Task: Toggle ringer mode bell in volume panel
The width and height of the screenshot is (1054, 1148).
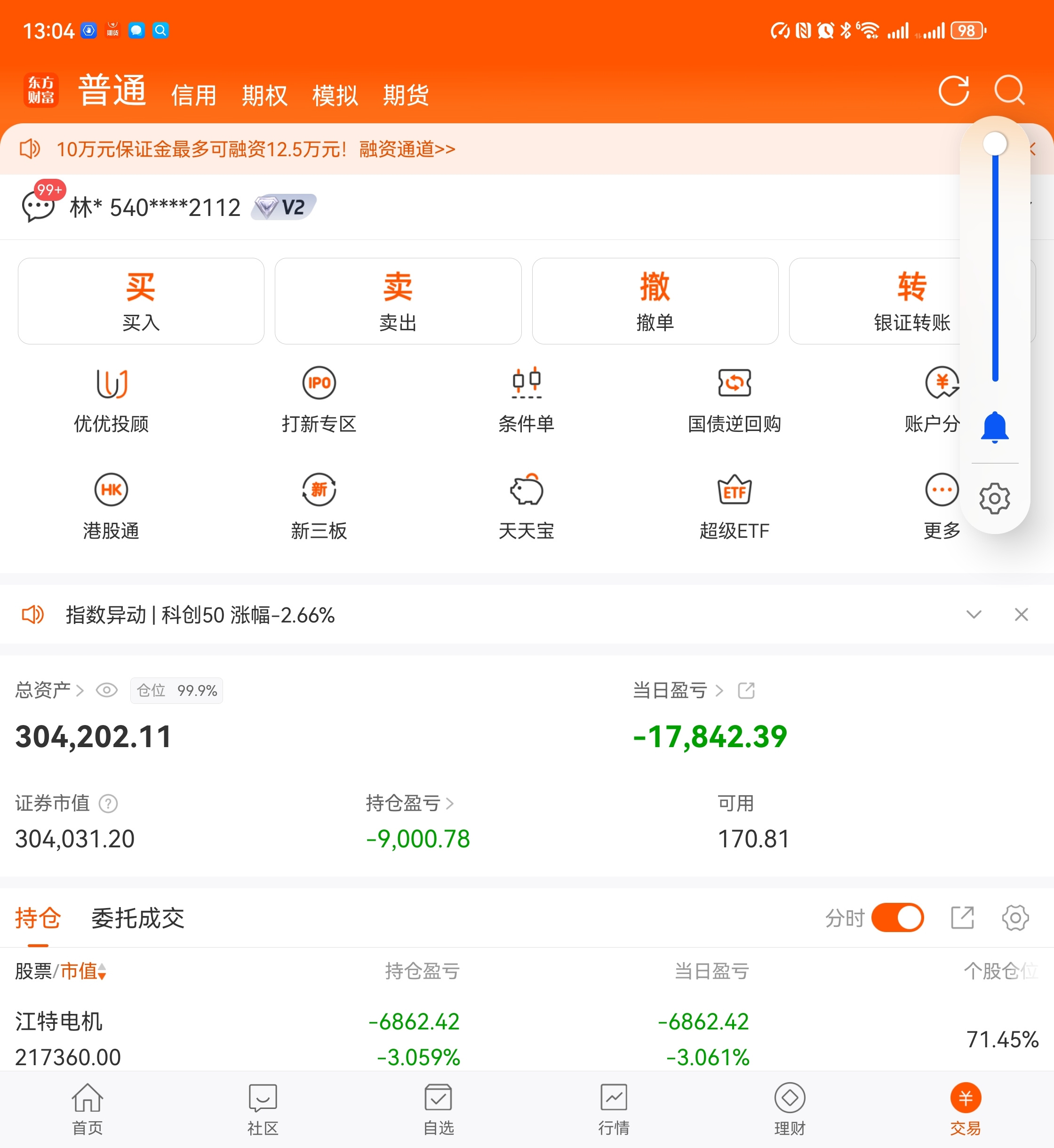Action: [995, 427]
